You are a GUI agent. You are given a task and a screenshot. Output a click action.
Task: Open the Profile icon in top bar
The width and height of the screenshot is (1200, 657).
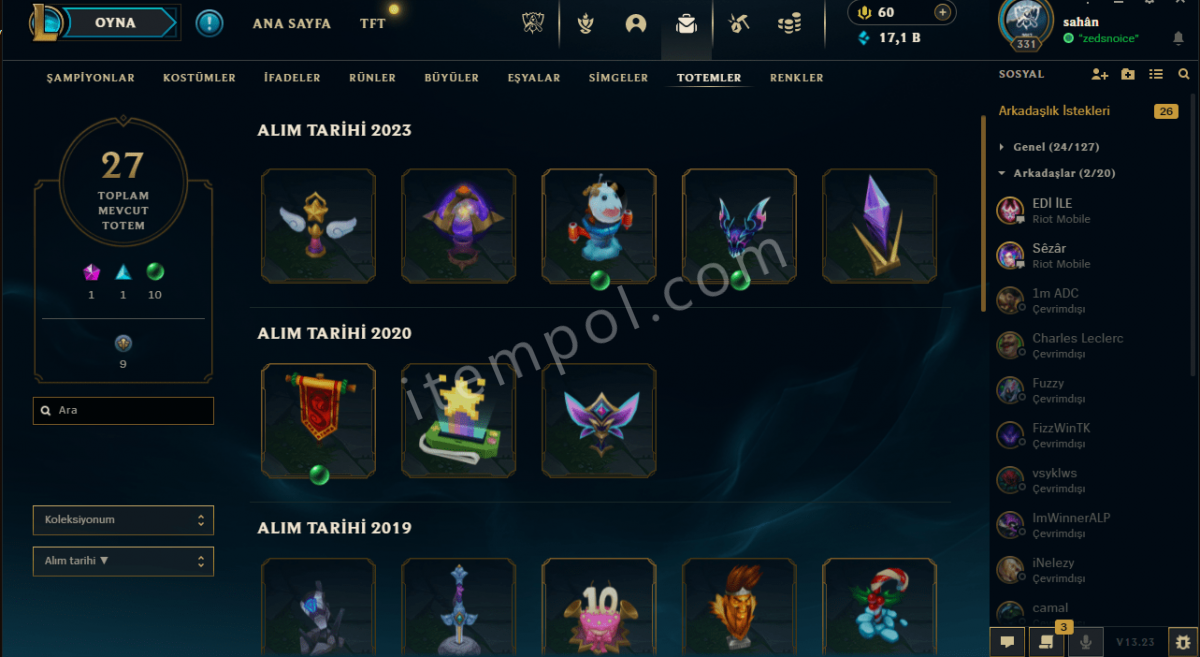click(635, 23)
